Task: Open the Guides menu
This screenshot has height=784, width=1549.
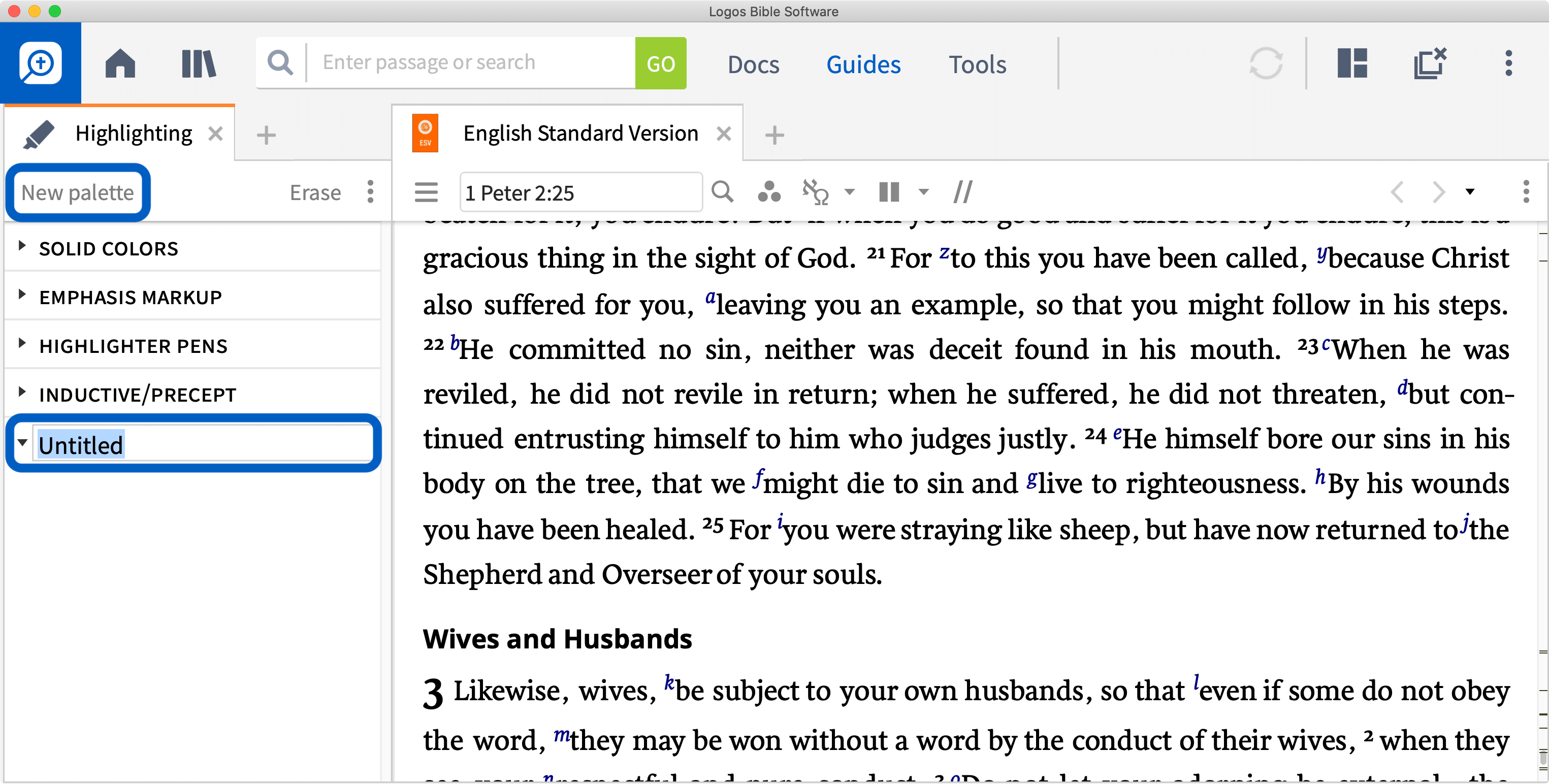Action: coord(863,64)
